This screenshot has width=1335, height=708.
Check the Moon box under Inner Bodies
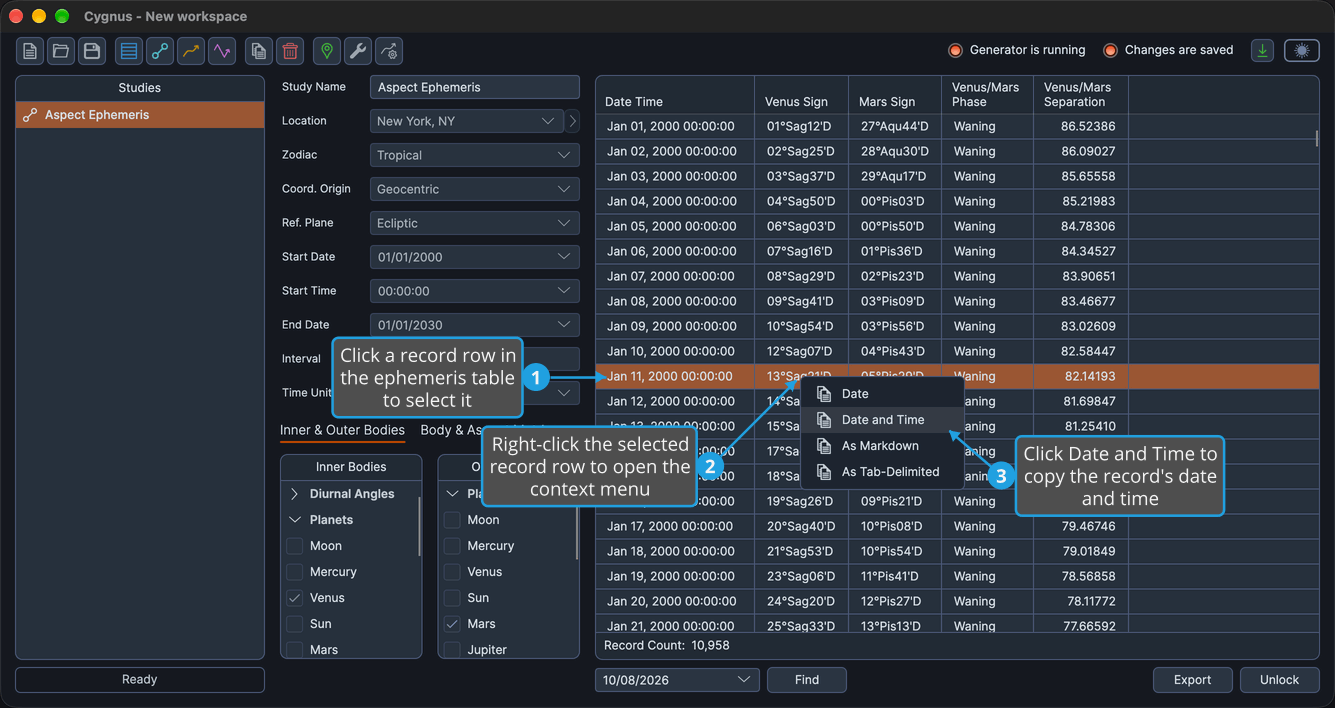[295, 546]
